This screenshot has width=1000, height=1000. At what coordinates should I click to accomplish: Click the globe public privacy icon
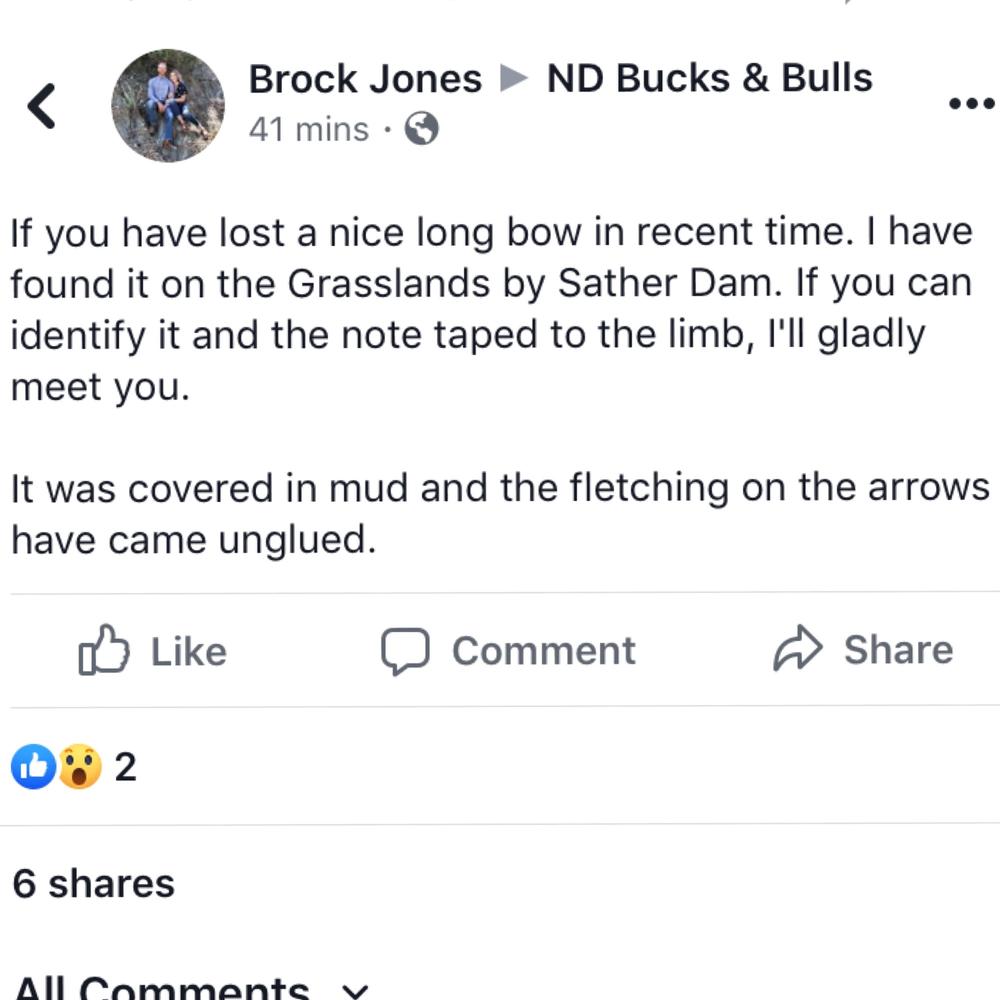pos(422,129)
